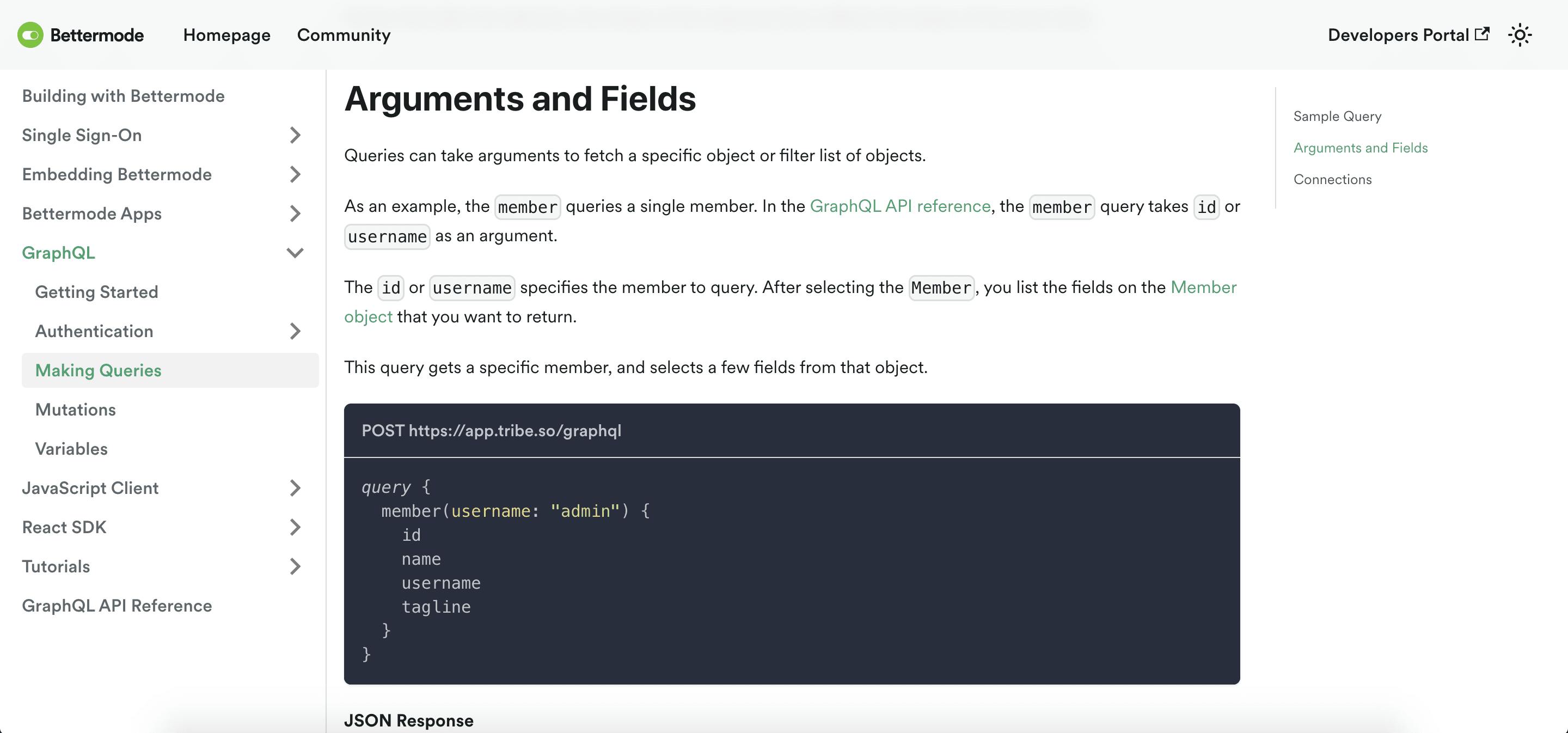Open the Developers Portal external link

tap(1408, 35)
